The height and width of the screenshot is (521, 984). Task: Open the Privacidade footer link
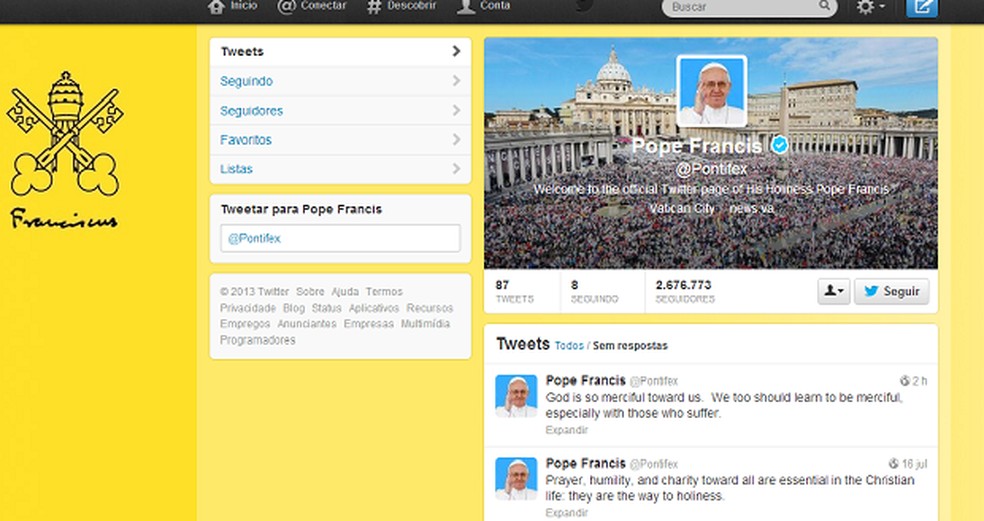pyautogui.click(x=248, y=308)
